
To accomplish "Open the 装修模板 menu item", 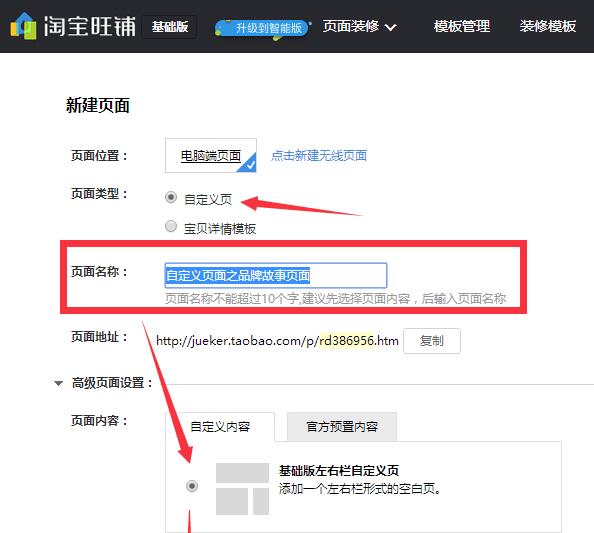I will [547, 26].
